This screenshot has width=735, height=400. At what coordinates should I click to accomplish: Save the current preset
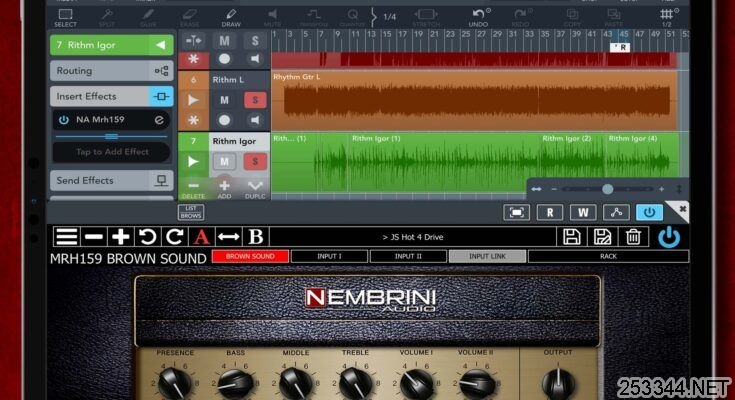pyautogui.click(x=571, y=237)
